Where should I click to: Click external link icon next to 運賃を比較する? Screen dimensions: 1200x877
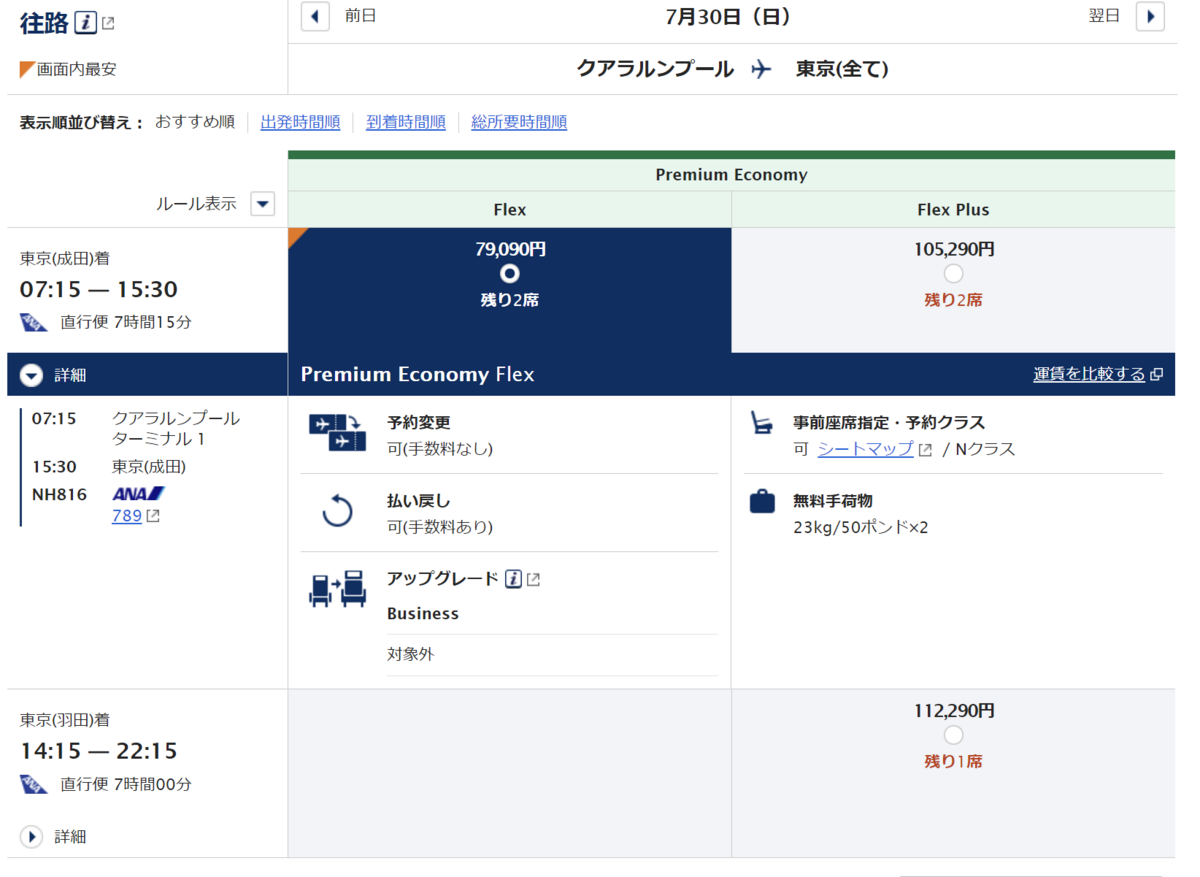pos(1157,374)
